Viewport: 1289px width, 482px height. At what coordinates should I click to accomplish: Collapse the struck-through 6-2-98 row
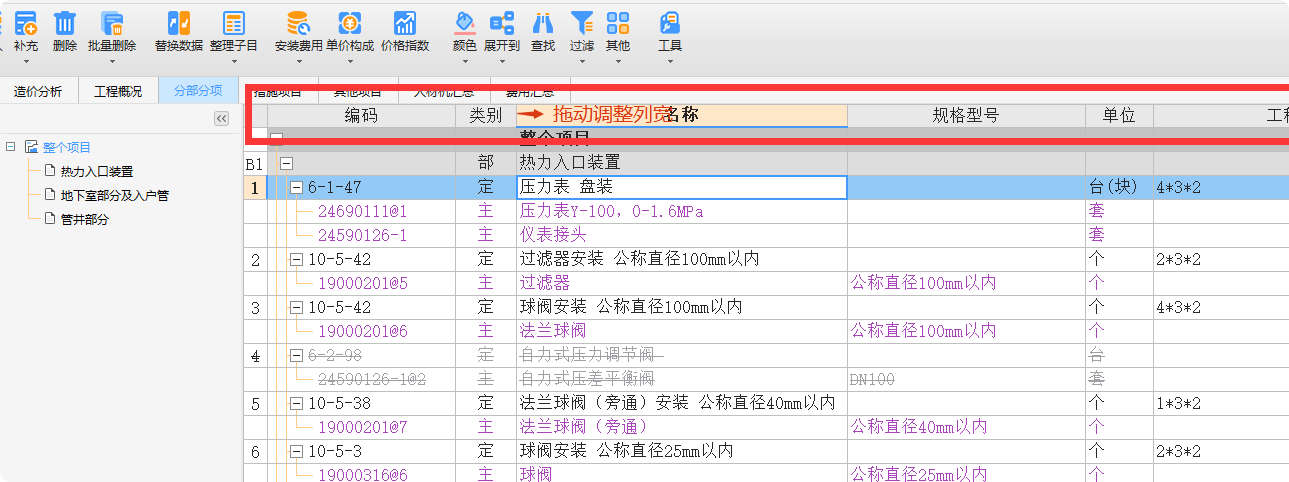[x=297, y=355]
